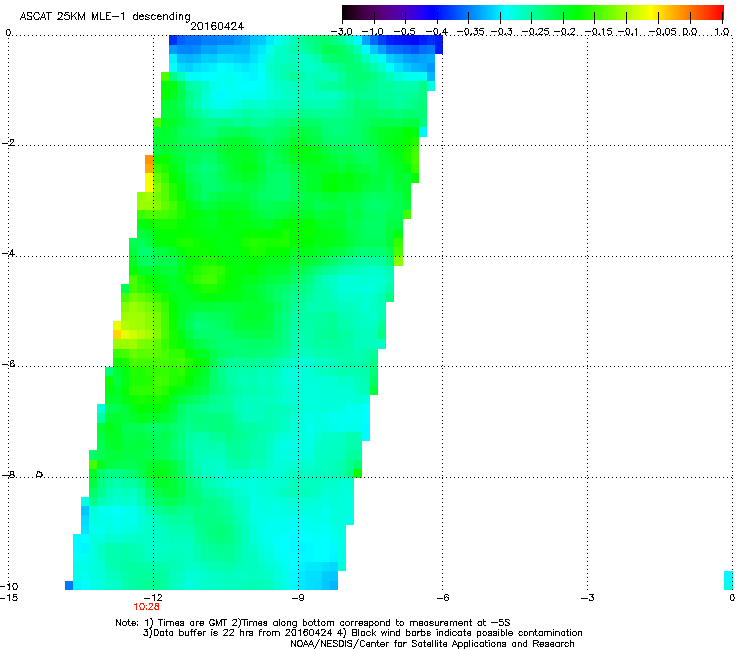Click the -1.0 color scale label
Screen dimensions: 740x650
(373, 32)
